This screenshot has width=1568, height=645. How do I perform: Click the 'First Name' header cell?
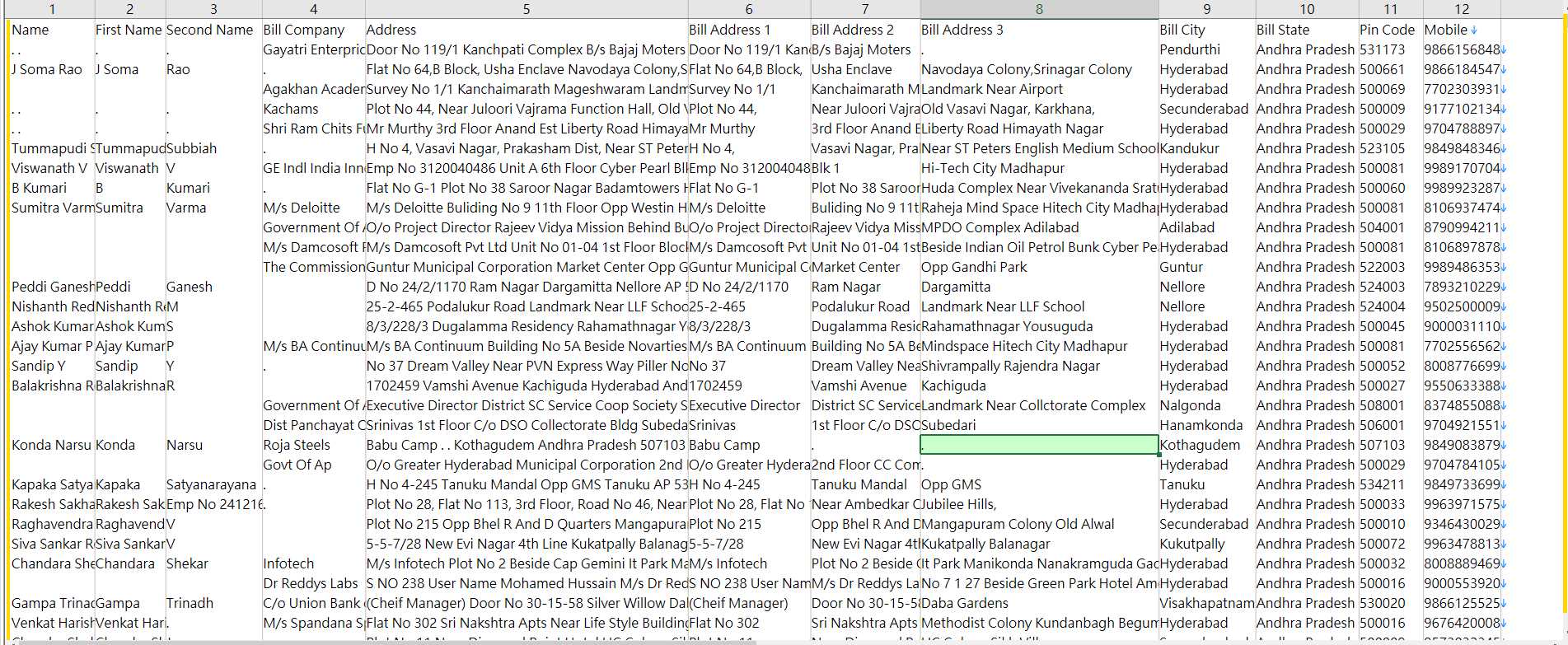coord(130,30)
